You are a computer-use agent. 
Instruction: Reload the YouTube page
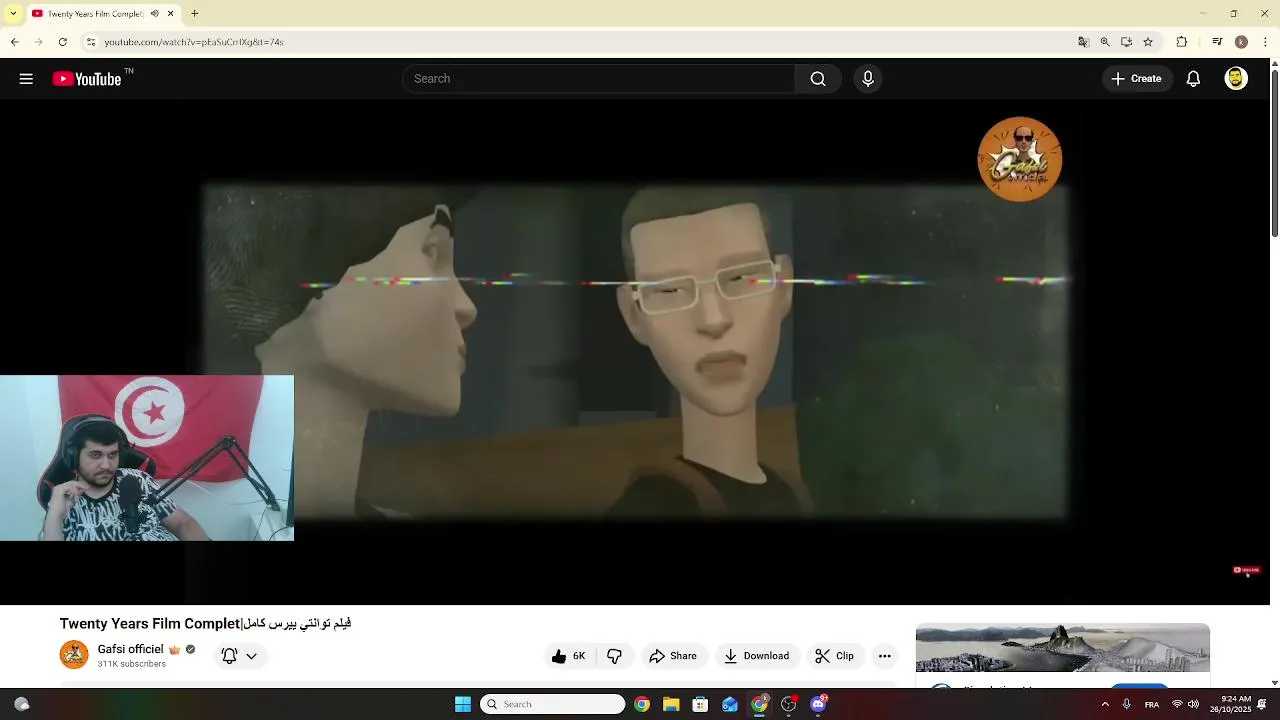pyautogui.click(x=62, y=42)
